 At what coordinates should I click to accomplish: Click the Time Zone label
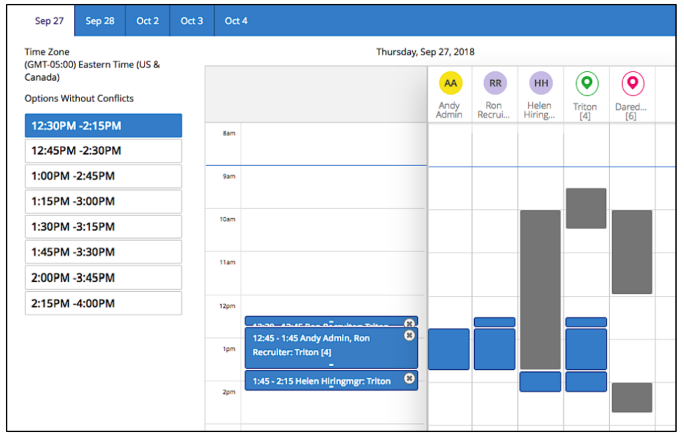coord(47,52)
